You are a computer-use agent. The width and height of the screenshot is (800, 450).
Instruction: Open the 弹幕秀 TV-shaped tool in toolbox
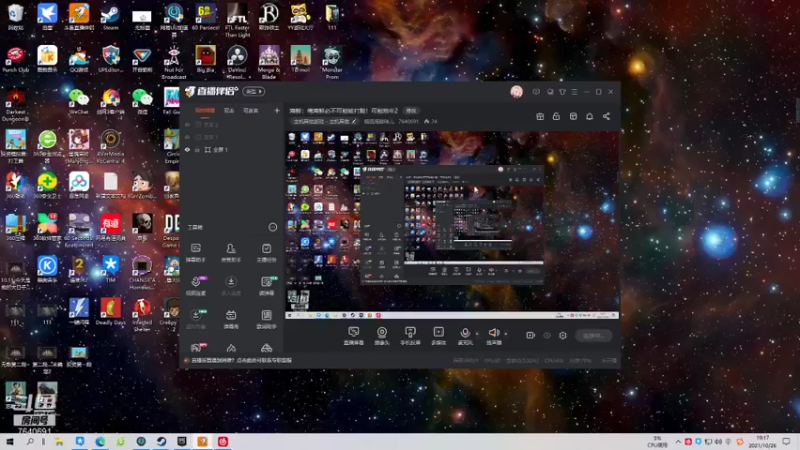(231, 319)
